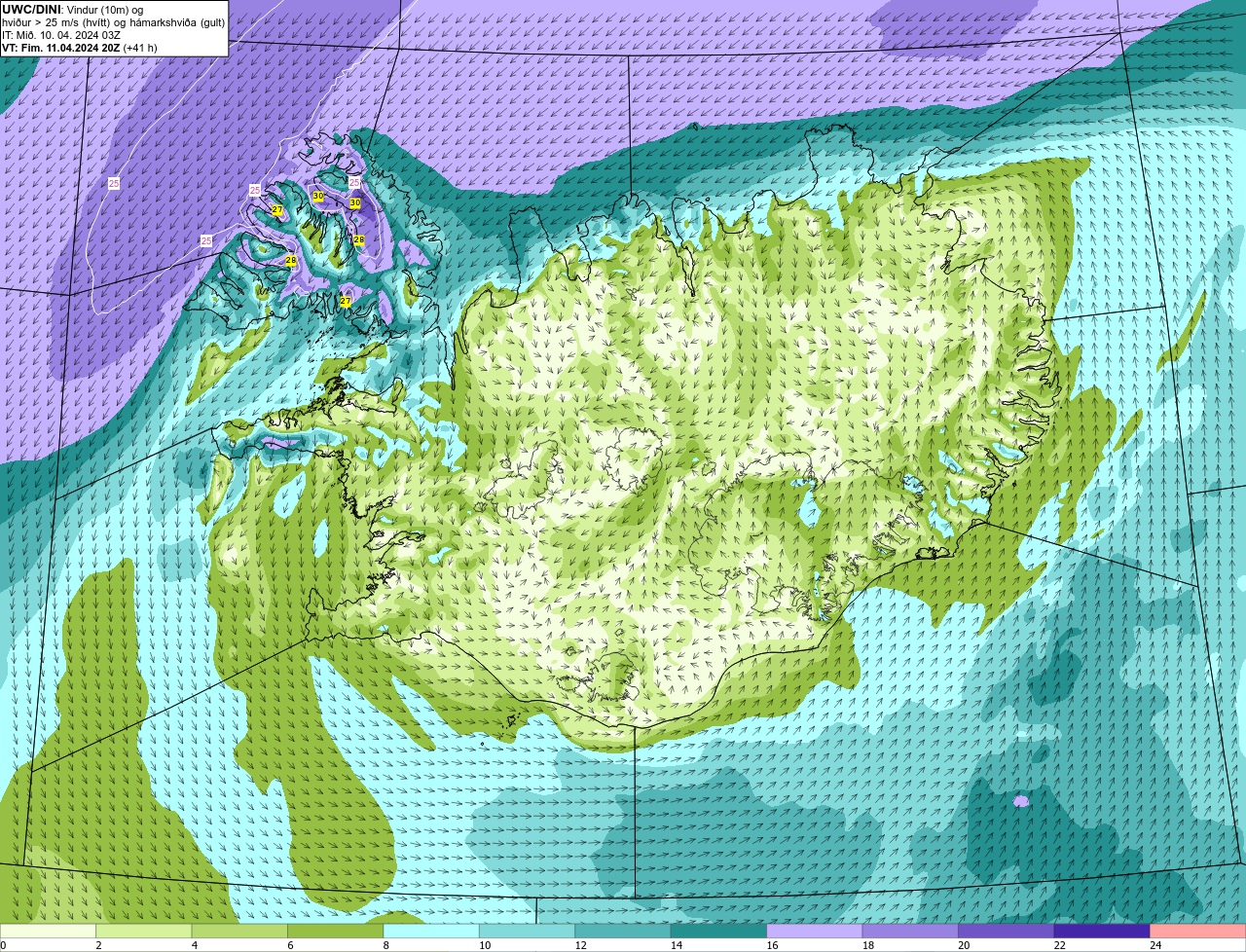1246x952 pixels.
Task: Click the "Vindur (10m) og" text
Action: tap(105, 9)
